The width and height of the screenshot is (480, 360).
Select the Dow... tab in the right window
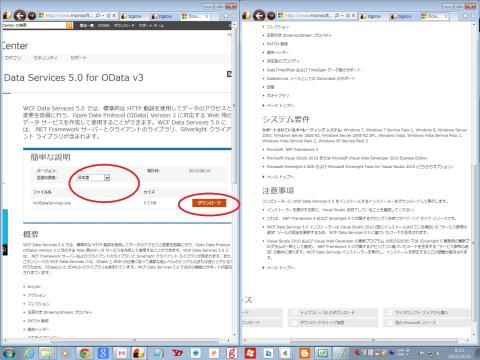click(x=433, y=16)
